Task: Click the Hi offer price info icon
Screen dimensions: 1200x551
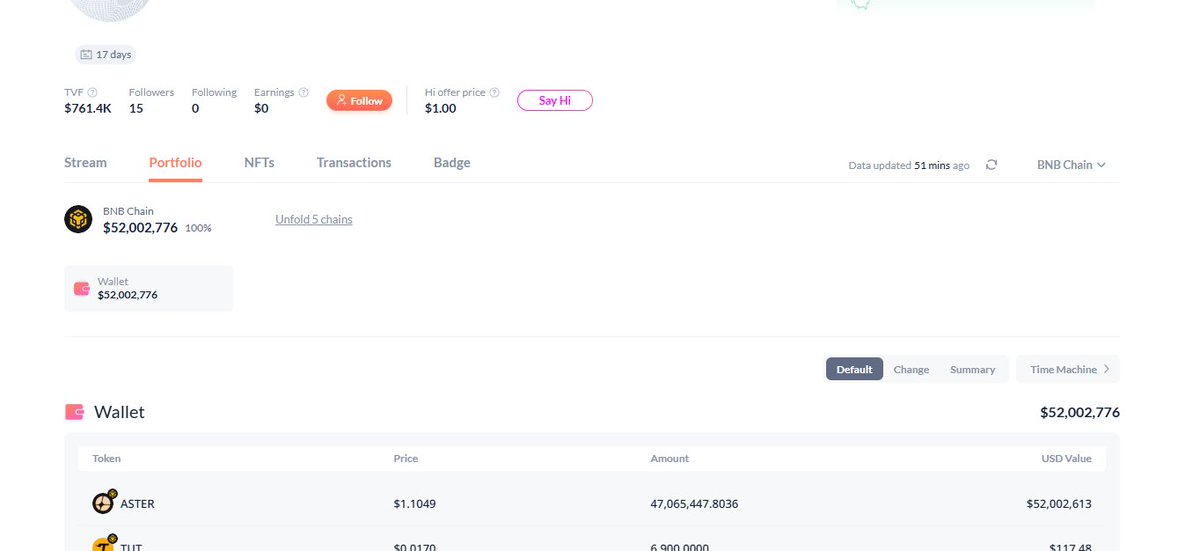Action: [494, 92]
